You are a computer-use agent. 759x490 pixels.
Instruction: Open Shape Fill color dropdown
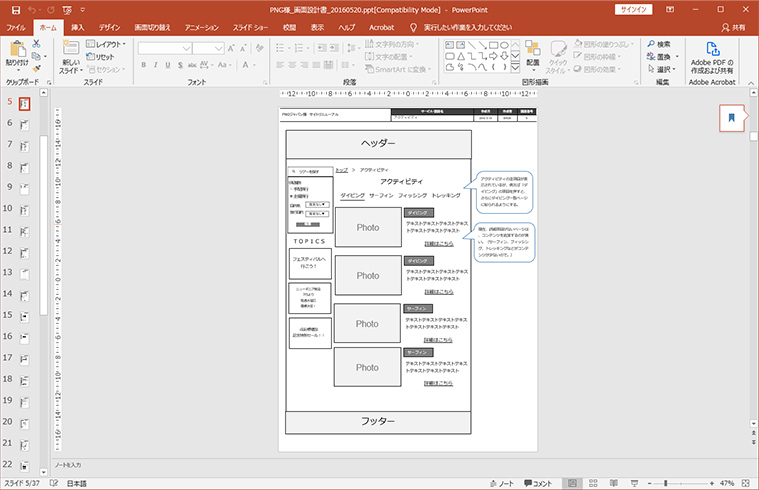(604, 44)
